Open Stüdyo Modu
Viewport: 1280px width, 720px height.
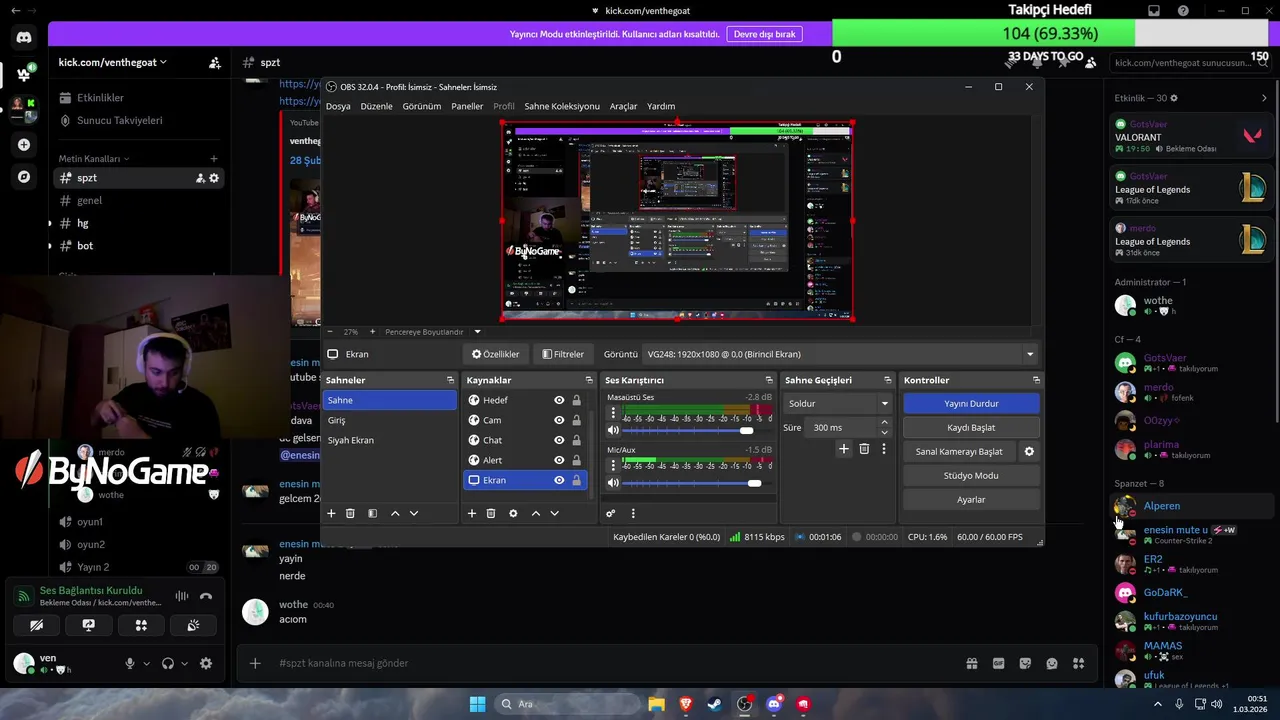971,475
